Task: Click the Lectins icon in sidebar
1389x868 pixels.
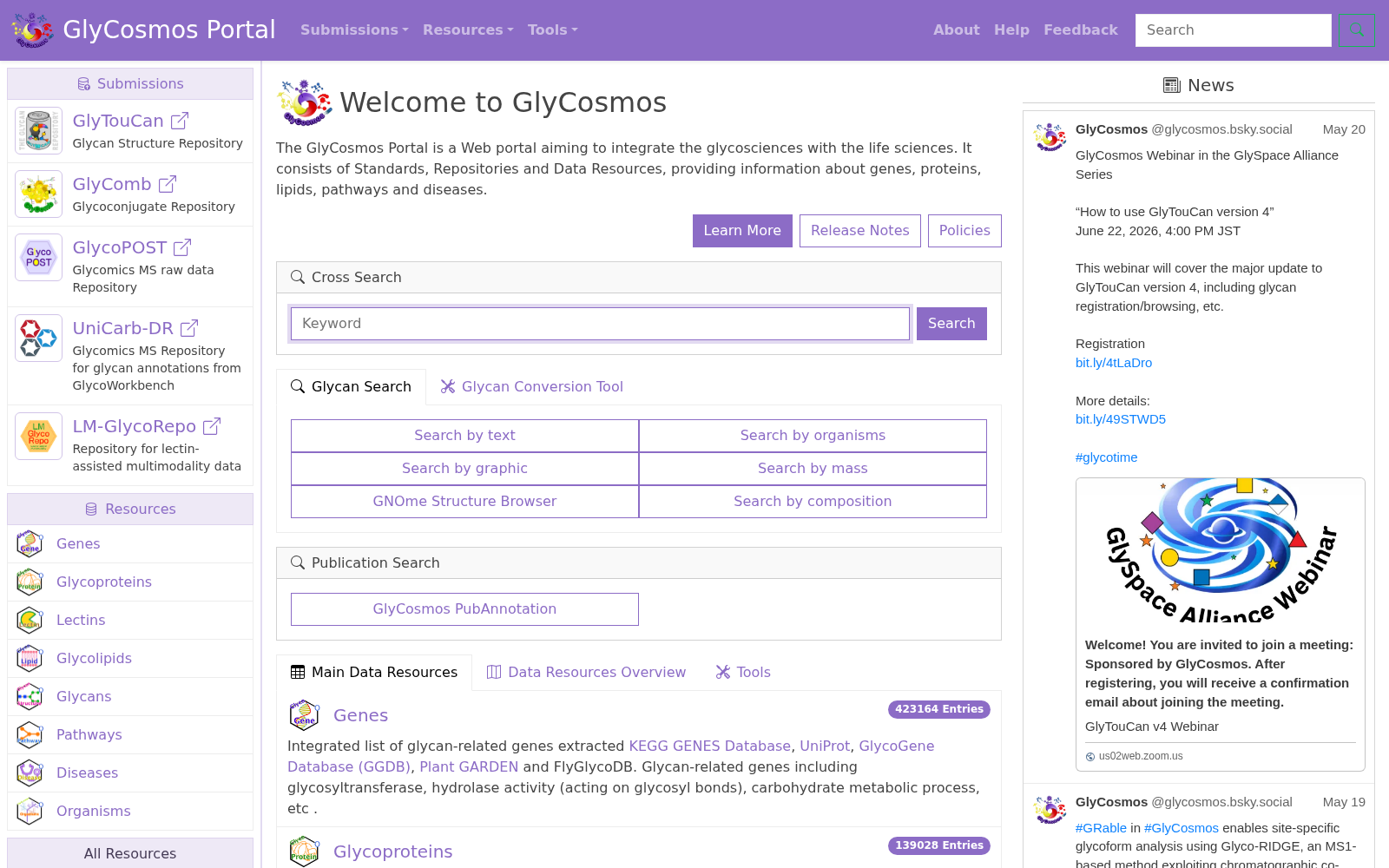Action: 30,620
